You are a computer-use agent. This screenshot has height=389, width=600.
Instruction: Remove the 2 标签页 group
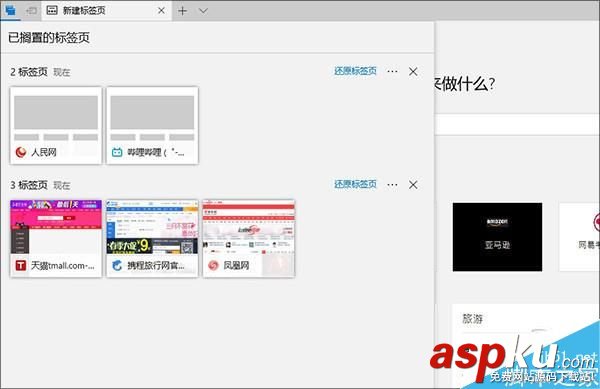pyautogui.click(x=413, y=72)
